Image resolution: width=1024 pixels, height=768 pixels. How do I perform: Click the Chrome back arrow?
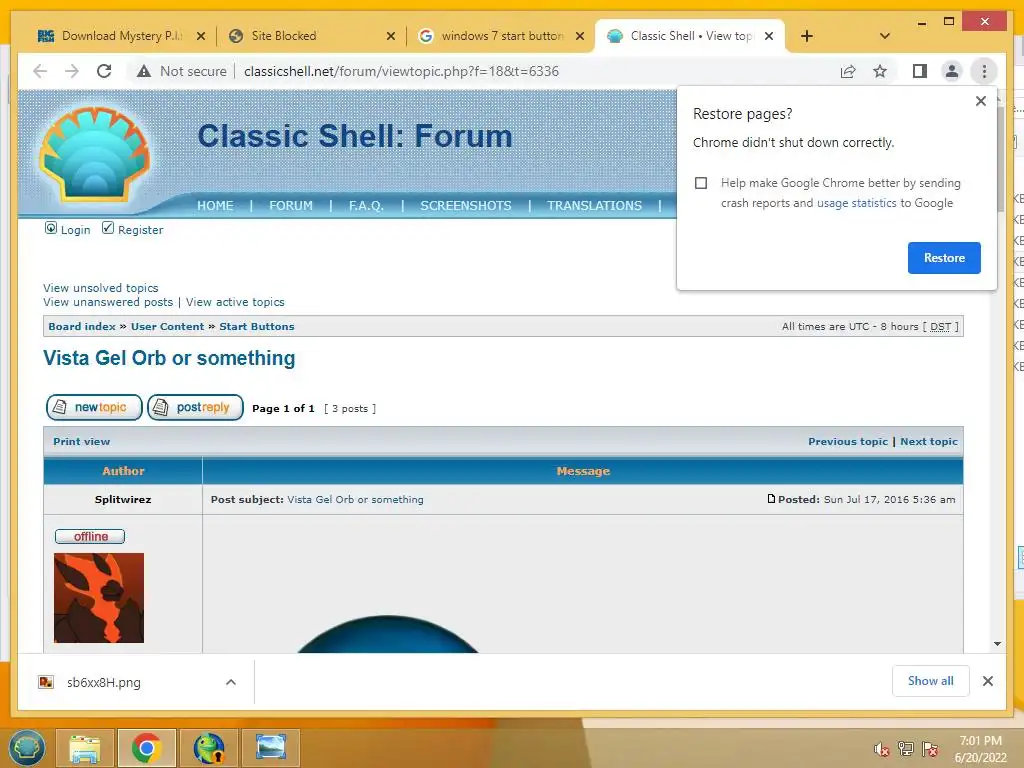40,71
